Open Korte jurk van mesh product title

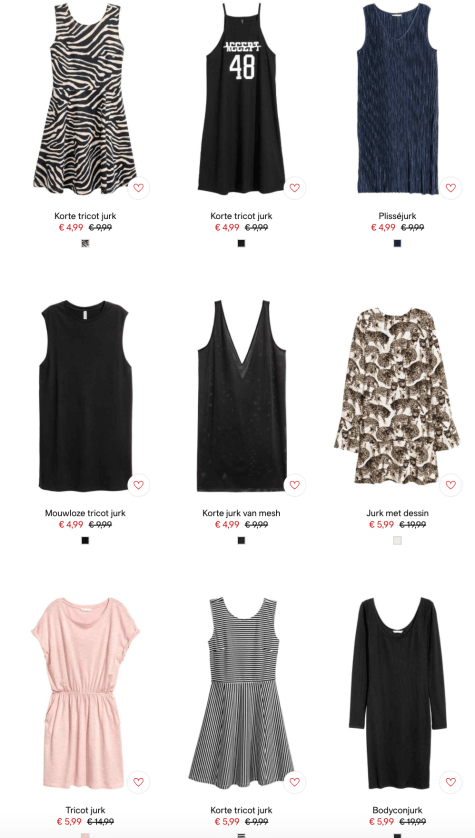click(241, 514)
